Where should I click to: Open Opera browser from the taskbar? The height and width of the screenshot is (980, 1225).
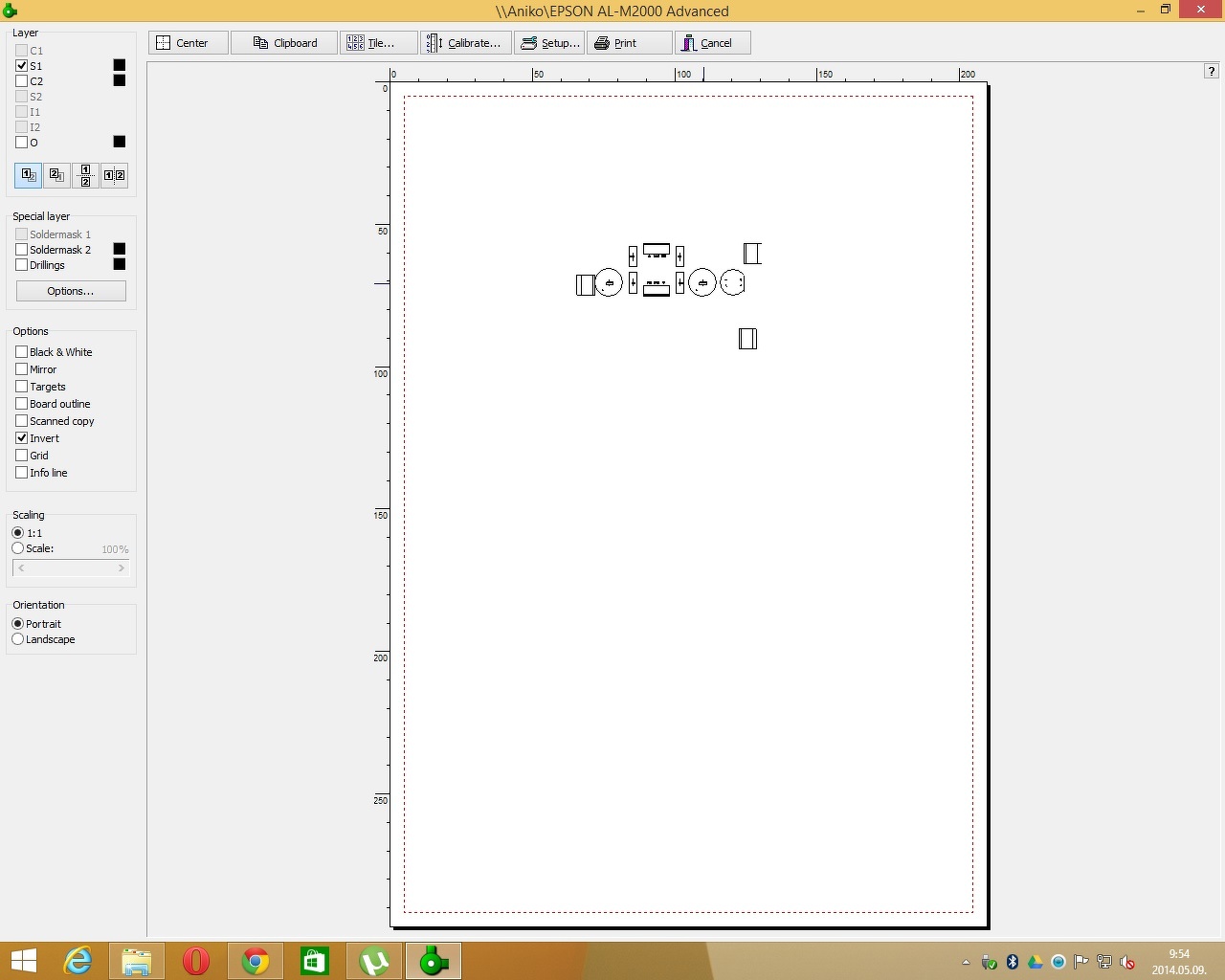196,961
